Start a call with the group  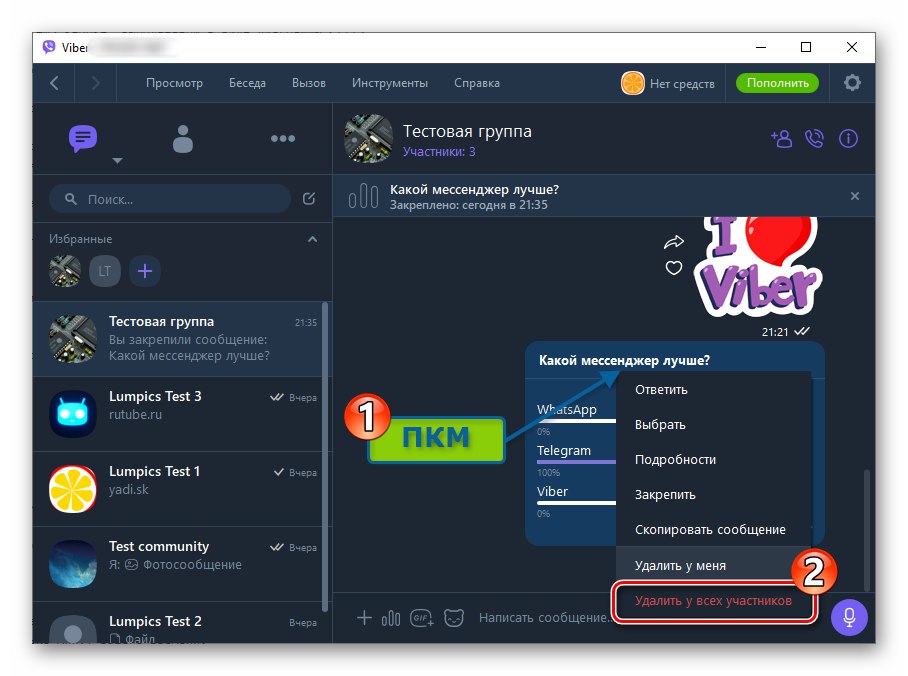tap(814, 138)
